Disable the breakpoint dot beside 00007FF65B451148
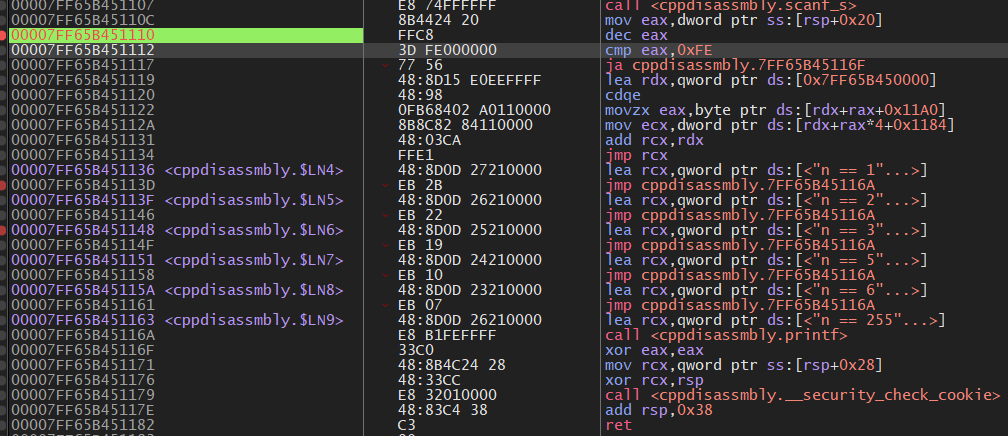Viewport: 1008px width, 436px height. tap(4, 230)
